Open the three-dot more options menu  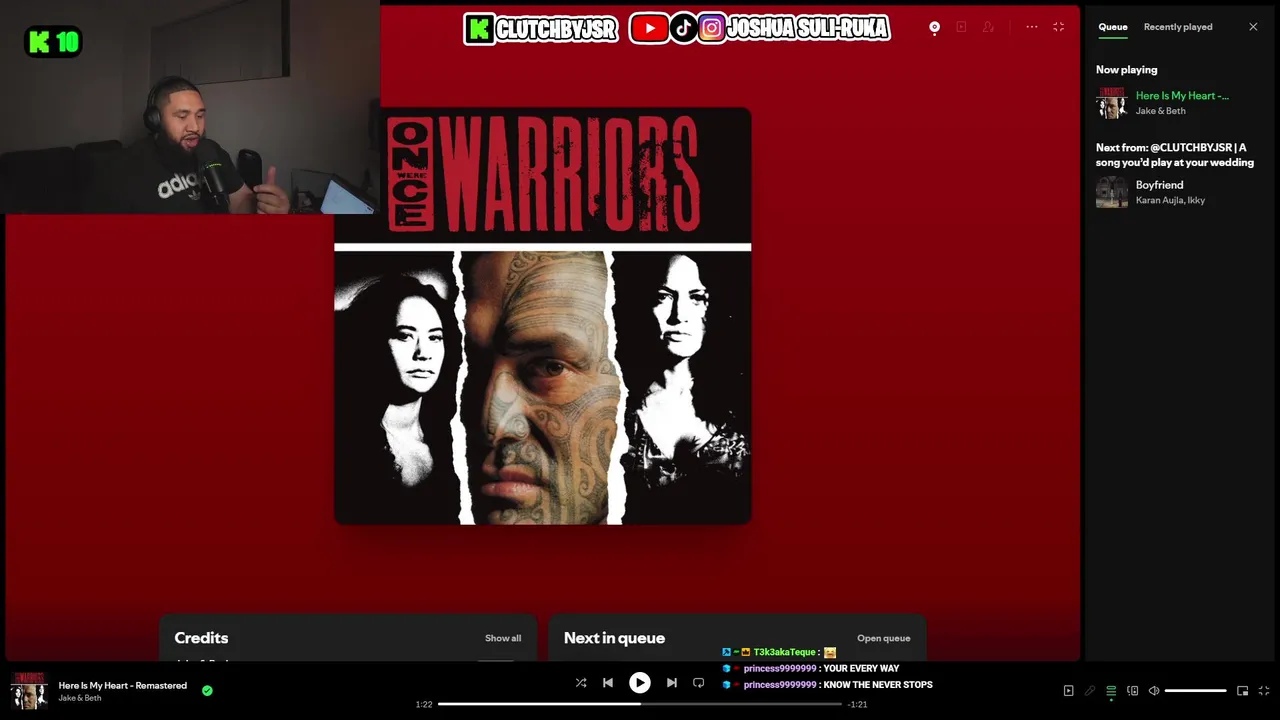1031,27
